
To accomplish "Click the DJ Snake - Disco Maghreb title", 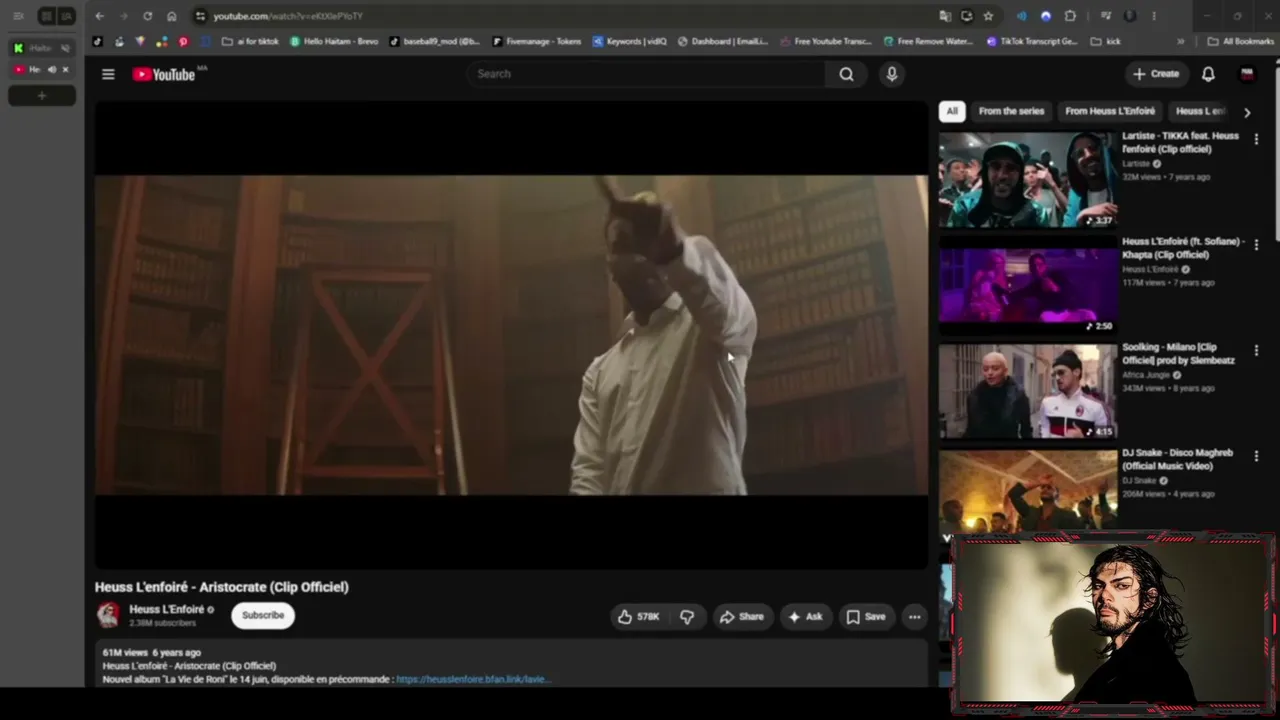I will (1177, 459).
